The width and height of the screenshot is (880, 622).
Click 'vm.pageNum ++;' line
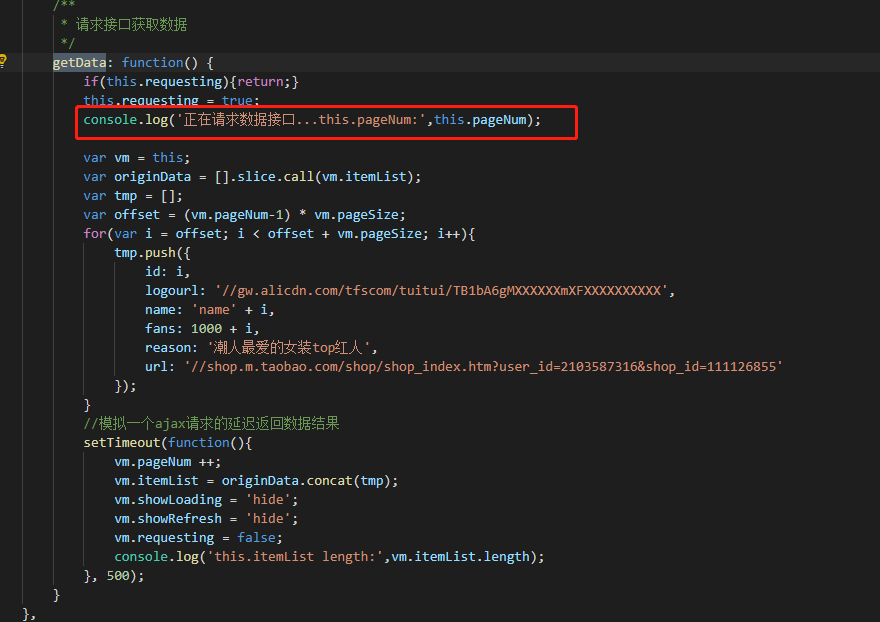point(168,462)
